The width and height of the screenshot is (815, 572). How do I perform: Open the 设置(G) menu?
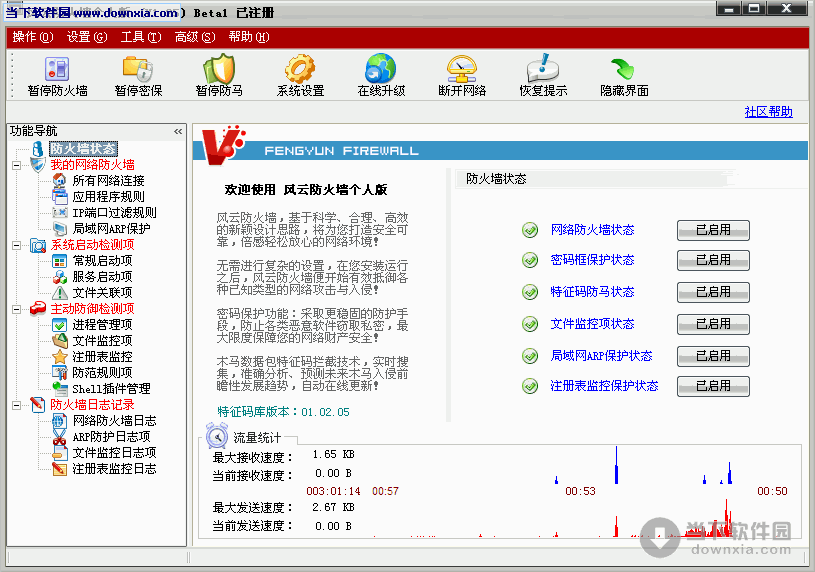pos(87,37)
